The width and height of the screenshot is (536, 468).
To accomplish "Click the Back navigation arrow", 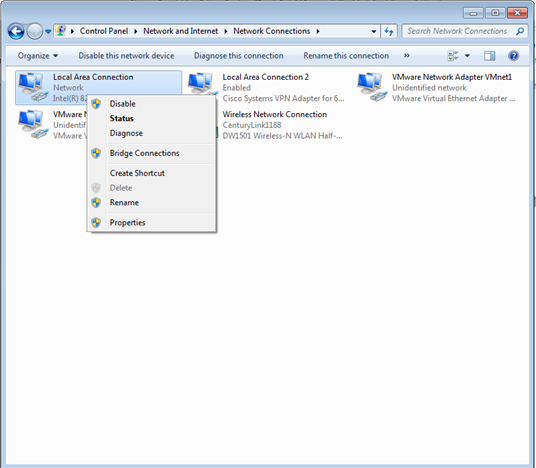I will [16, 31].
